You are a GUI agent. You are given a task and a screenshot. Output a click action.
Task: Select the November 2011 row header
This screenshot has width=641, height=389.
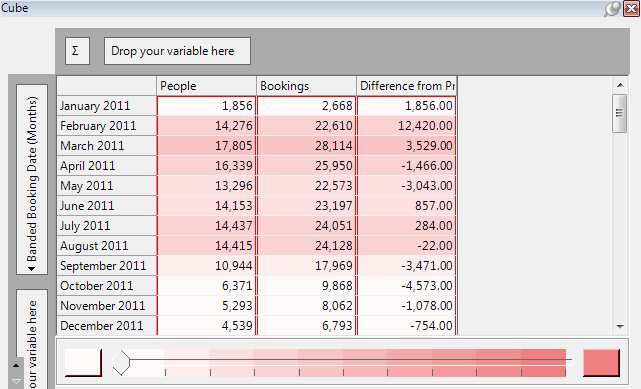tap(107, 306)
